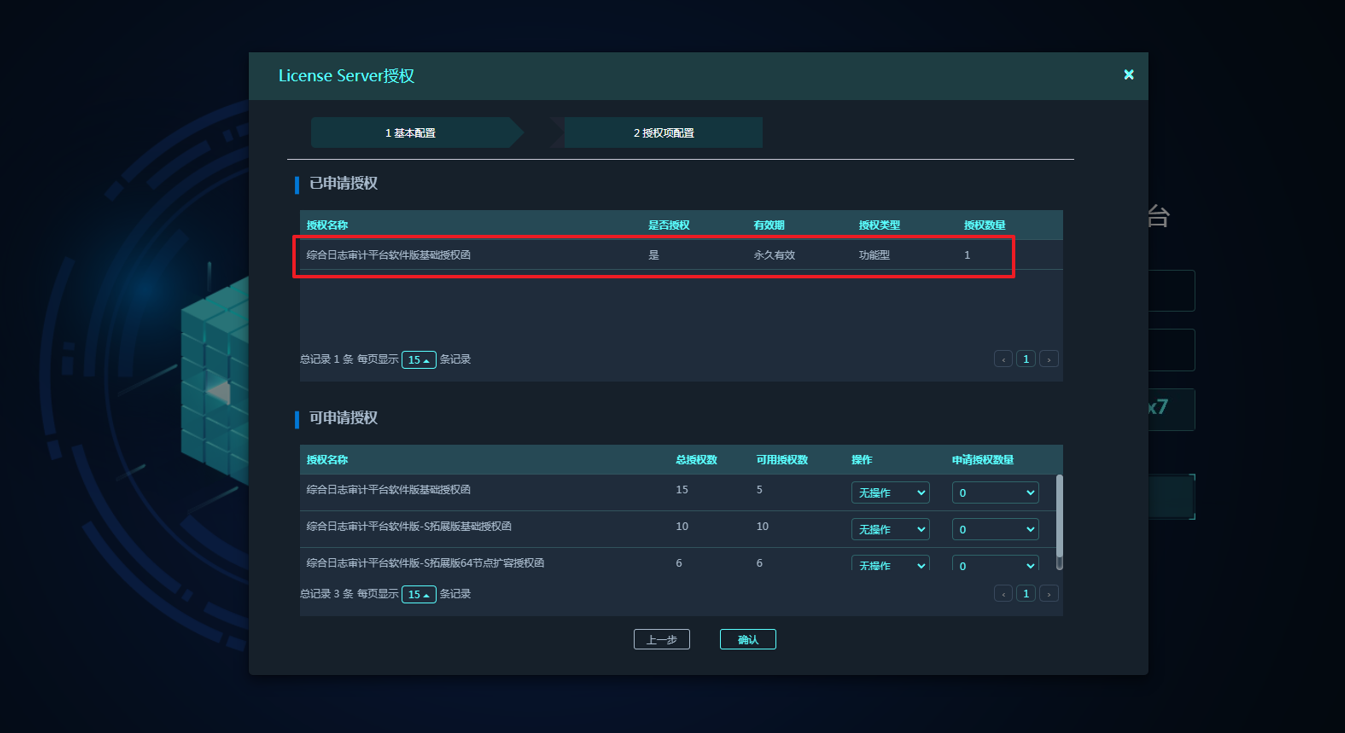
Task: Click the 上一步 button
Action: [x=662, y=640]
